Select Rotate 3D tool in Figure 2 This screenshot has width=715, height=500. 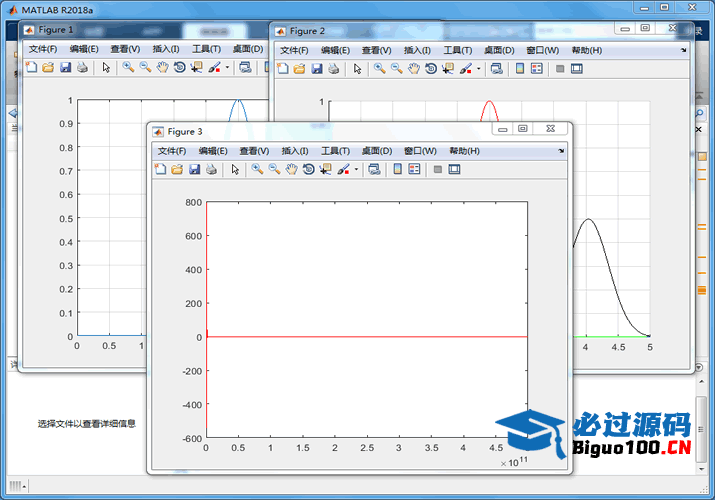[x=431, y=69]
